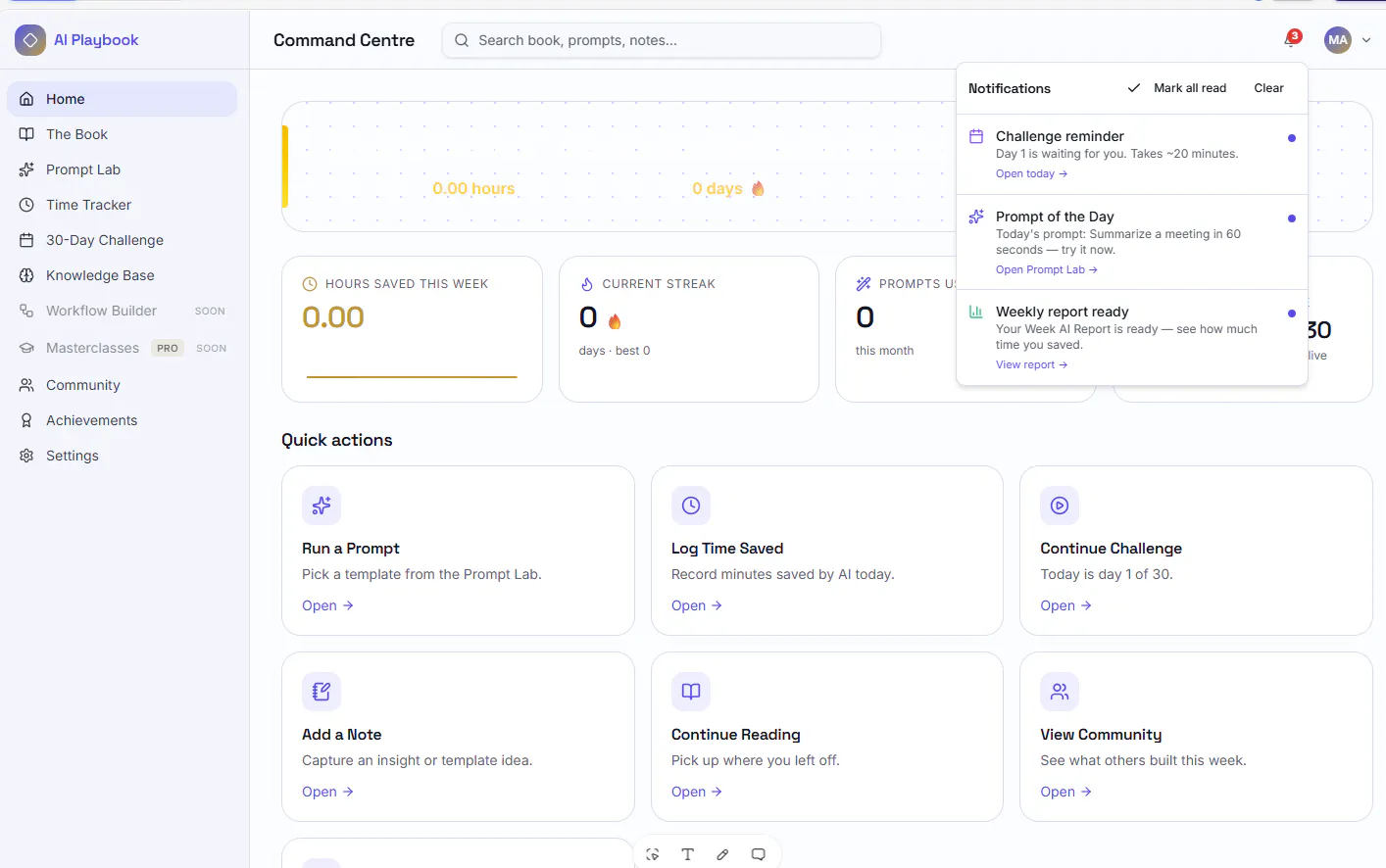Click the Open Prompt Lab link
The image size is (1386, 868).
click(1046, 269)
